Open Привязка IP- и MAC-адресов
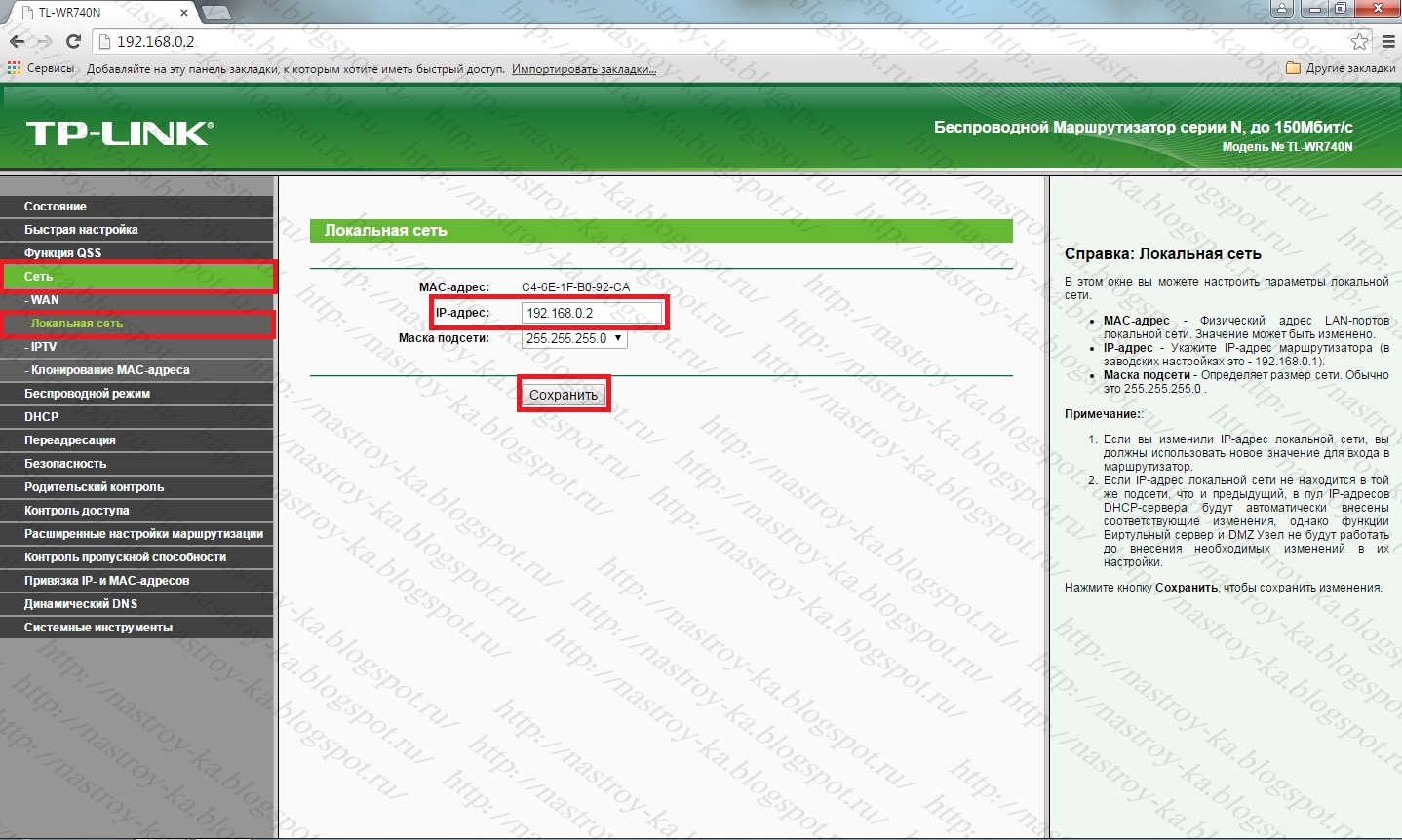Viewport: 1402px width, 840px height. click(136, 581)
